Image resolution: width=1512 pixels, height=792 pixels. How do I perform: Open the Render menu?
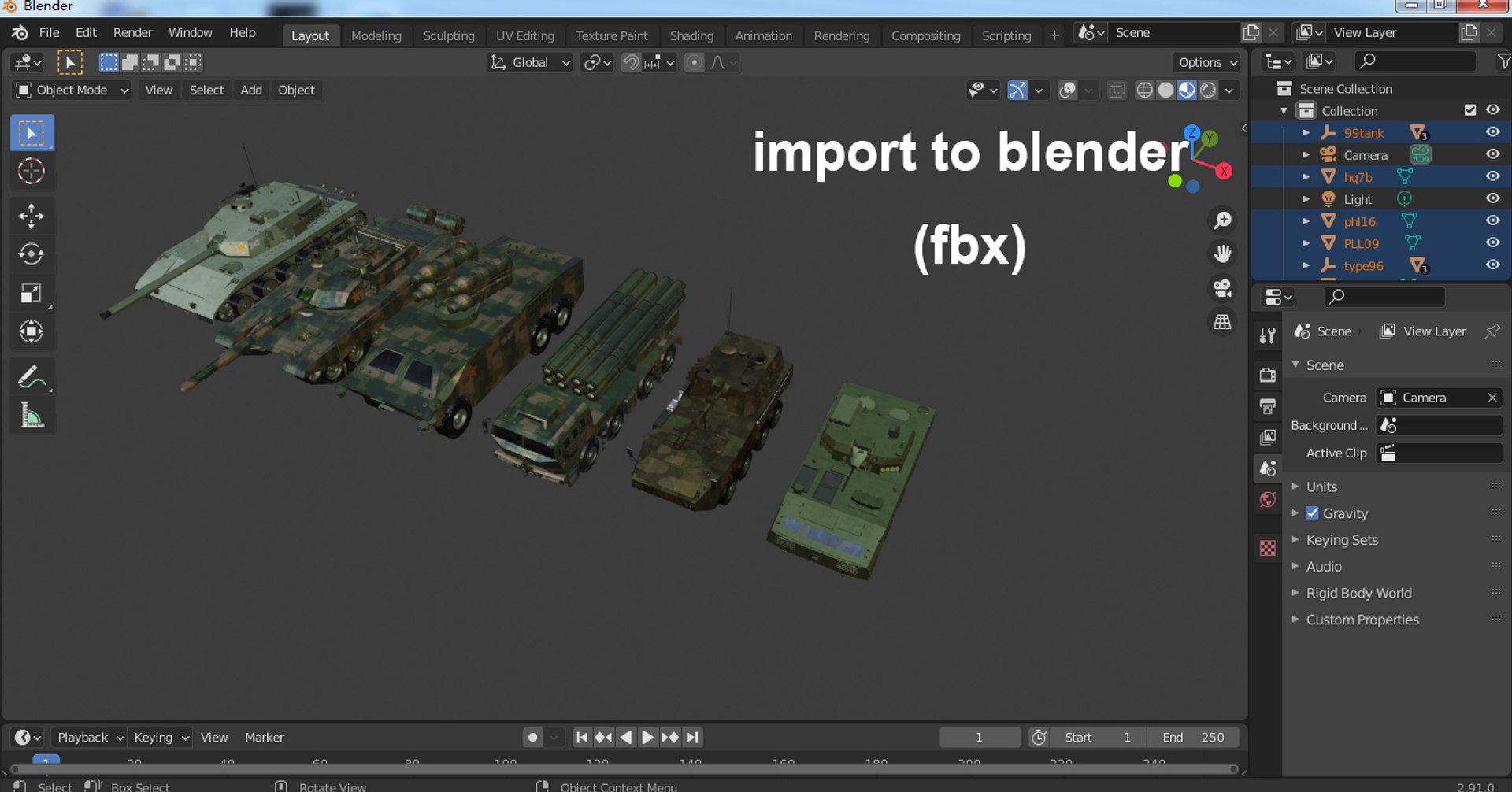pyautogui.click(x=132, y=32)
